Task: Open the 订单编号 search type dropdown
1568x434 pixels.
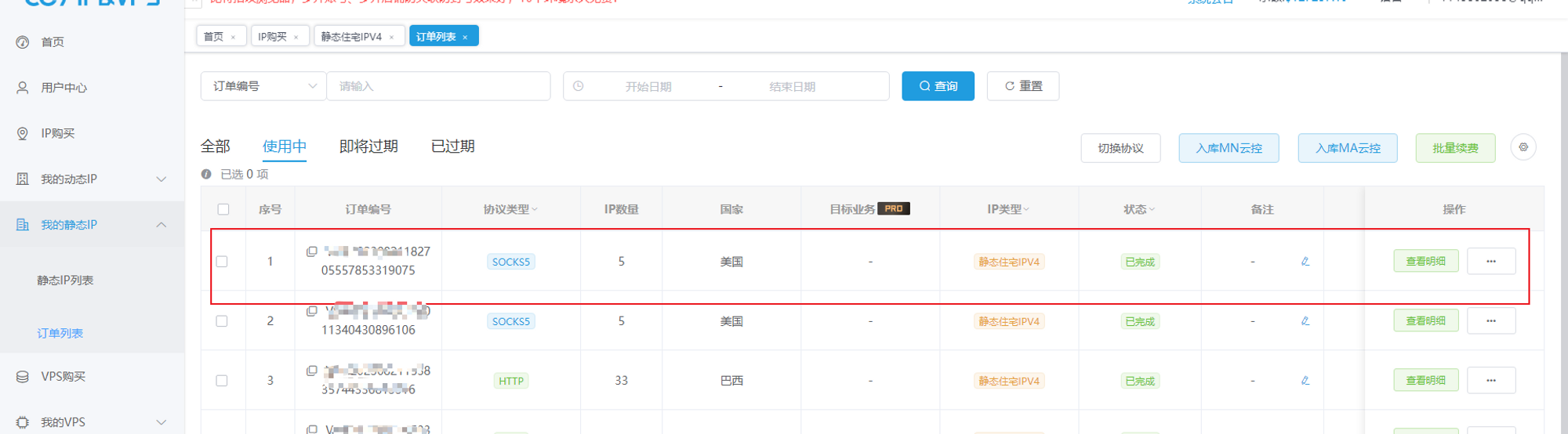Action: click(263, 86)
